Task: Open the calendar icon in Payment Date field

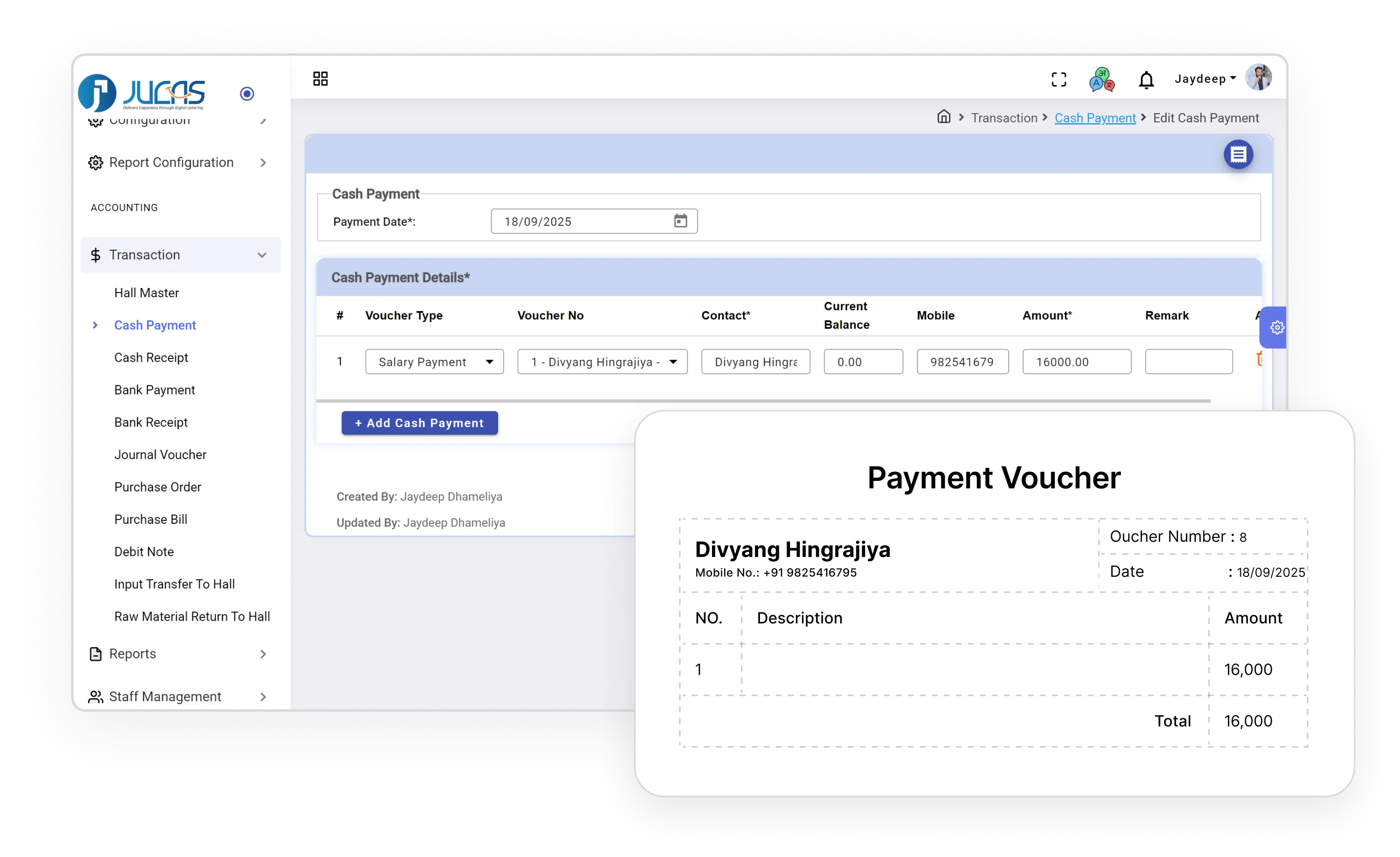Action: tap(680, 221)
